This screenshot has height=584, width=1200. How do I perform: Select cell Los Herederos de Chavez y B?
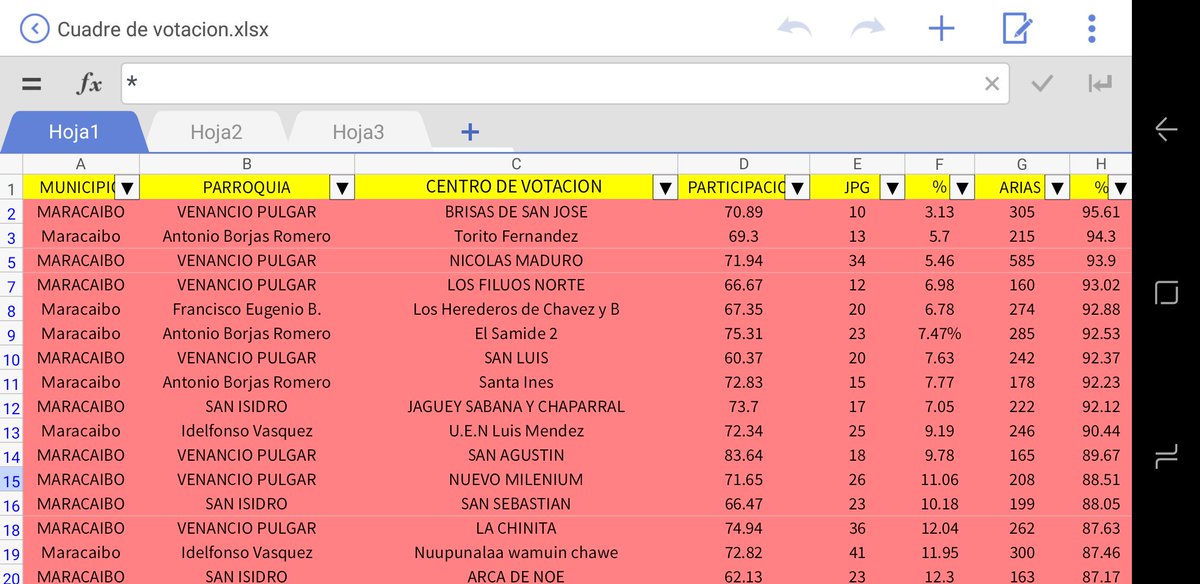tap(516, 309)
